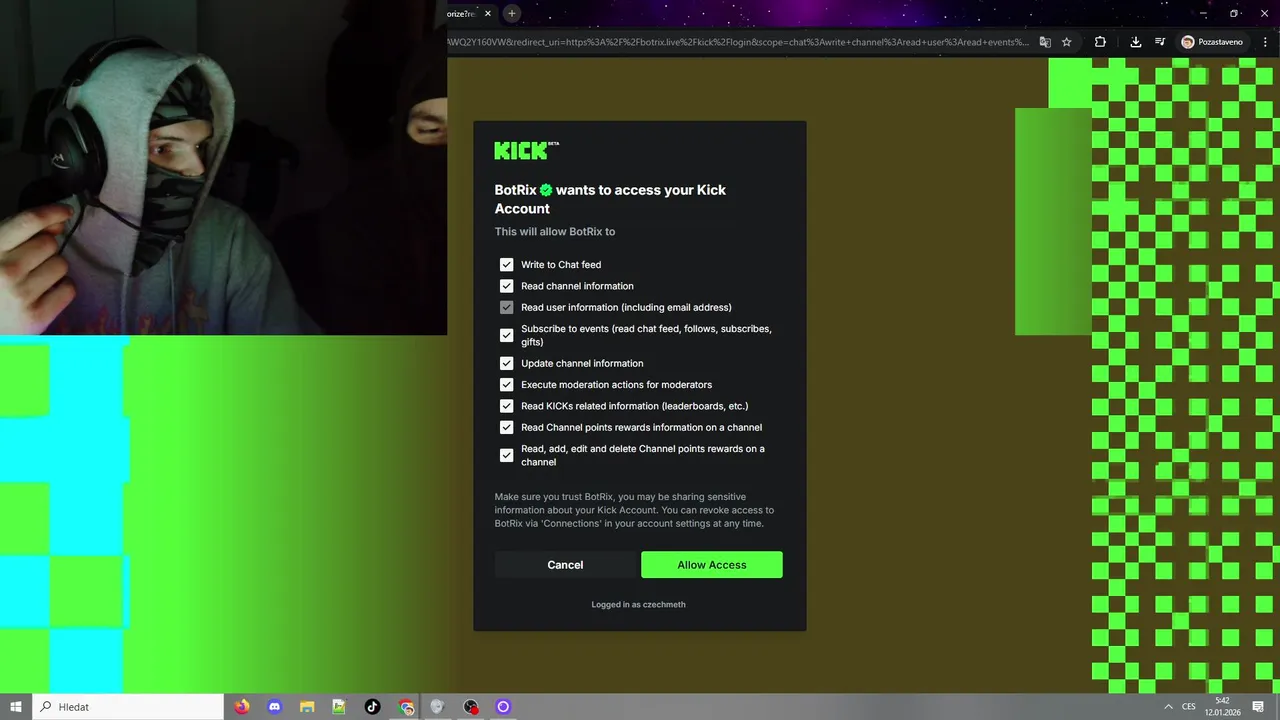The height and width of the screenshot is (720, 1280).
Task: Open the Windows notification center
Action: 1260,707
